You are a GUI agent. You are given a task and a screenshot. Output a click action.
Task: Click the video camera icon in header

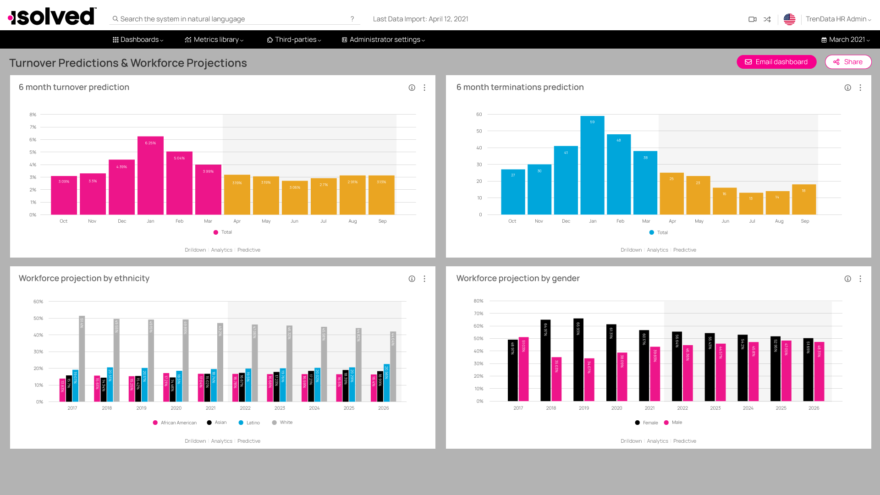752,19
